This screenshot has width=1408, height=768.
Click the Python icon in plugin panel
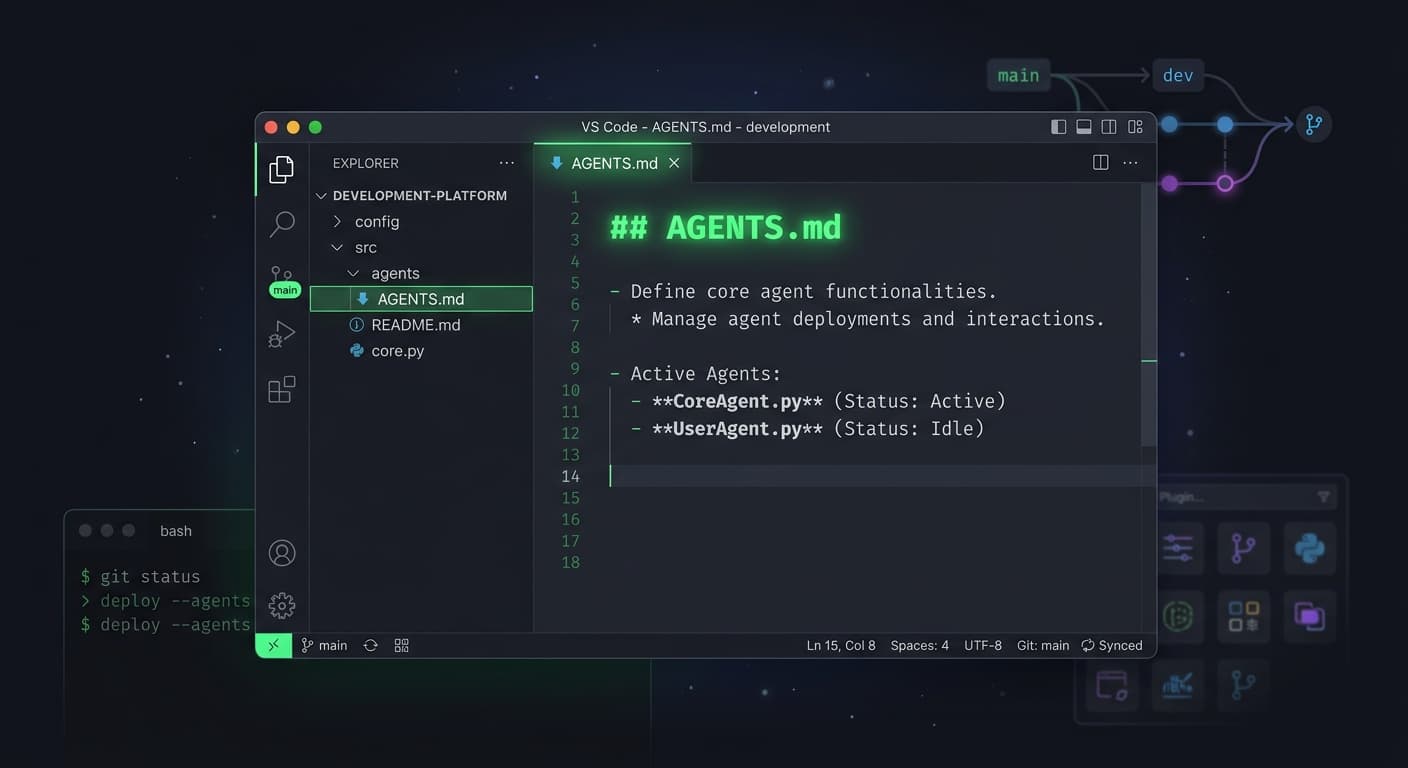(1309, 548)
